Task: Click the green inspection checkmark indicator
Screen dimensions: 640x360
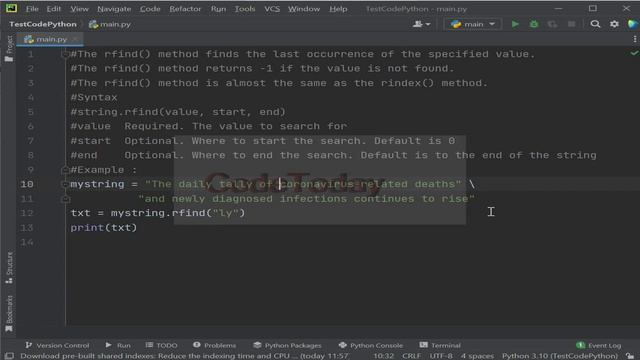Action: (634, 53)
